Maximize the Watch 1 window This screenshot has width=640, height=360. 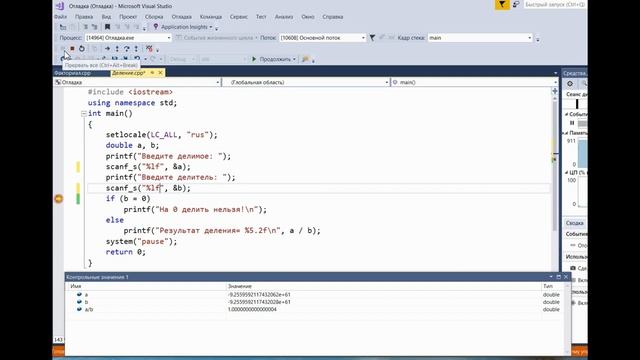(x=558, y=277)
